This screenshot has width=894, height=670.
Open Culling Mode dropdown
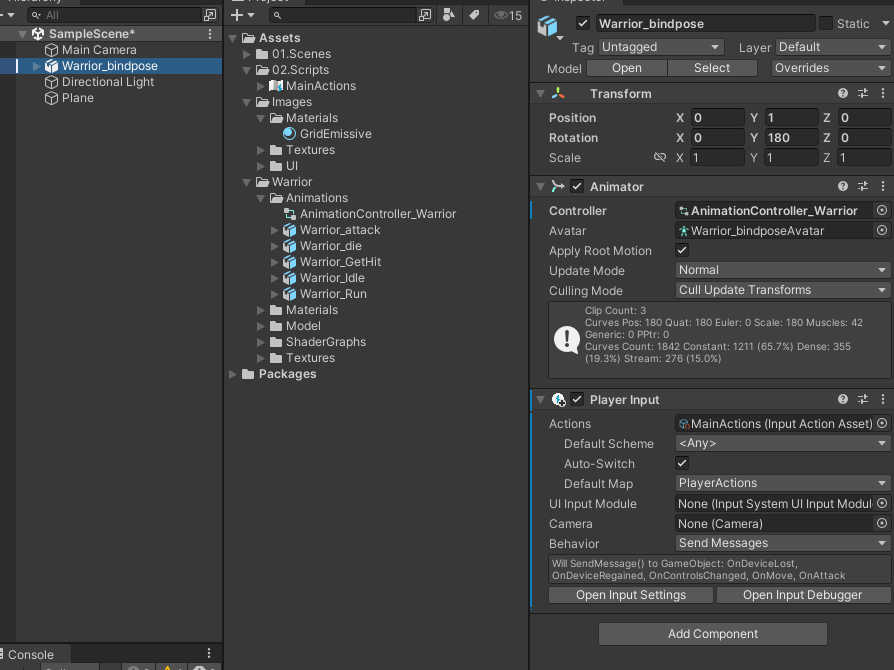pos(782,290)
